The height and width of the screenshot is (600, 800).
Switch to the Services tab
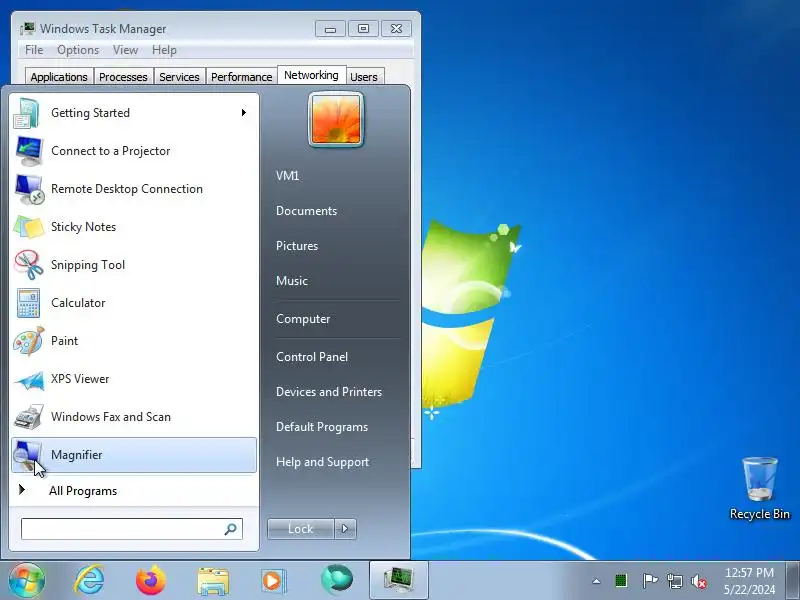click(x=179, y=77)
